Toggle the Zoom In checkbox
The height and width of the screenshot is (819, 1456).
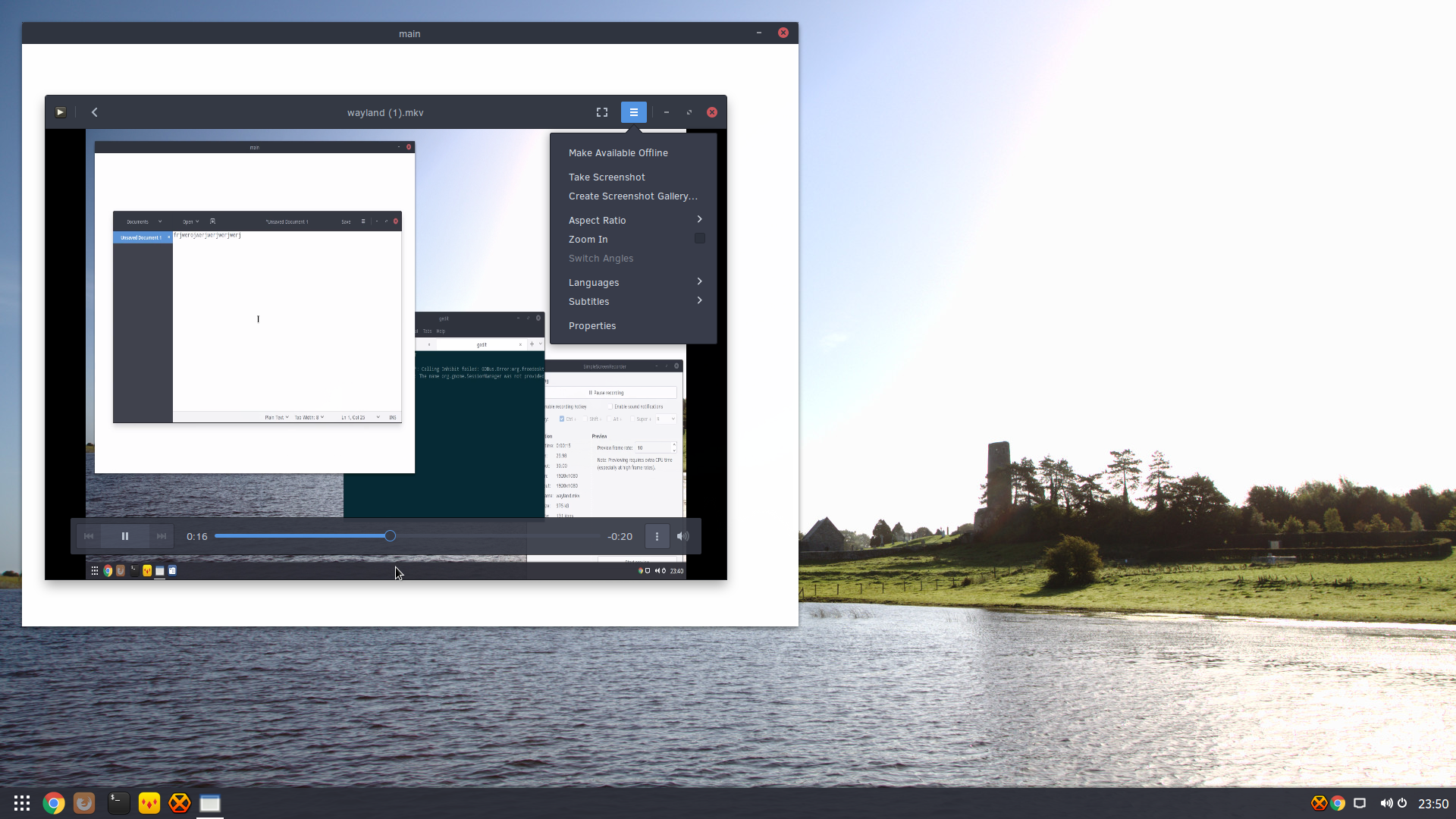tap(700, 239)
